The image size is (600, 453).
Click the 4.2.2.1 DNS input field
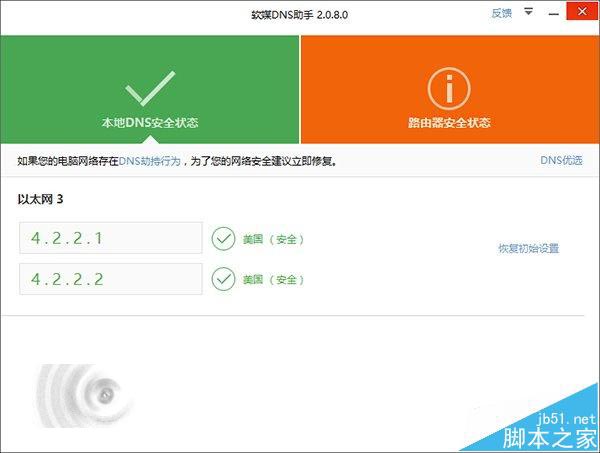[111, 238]
